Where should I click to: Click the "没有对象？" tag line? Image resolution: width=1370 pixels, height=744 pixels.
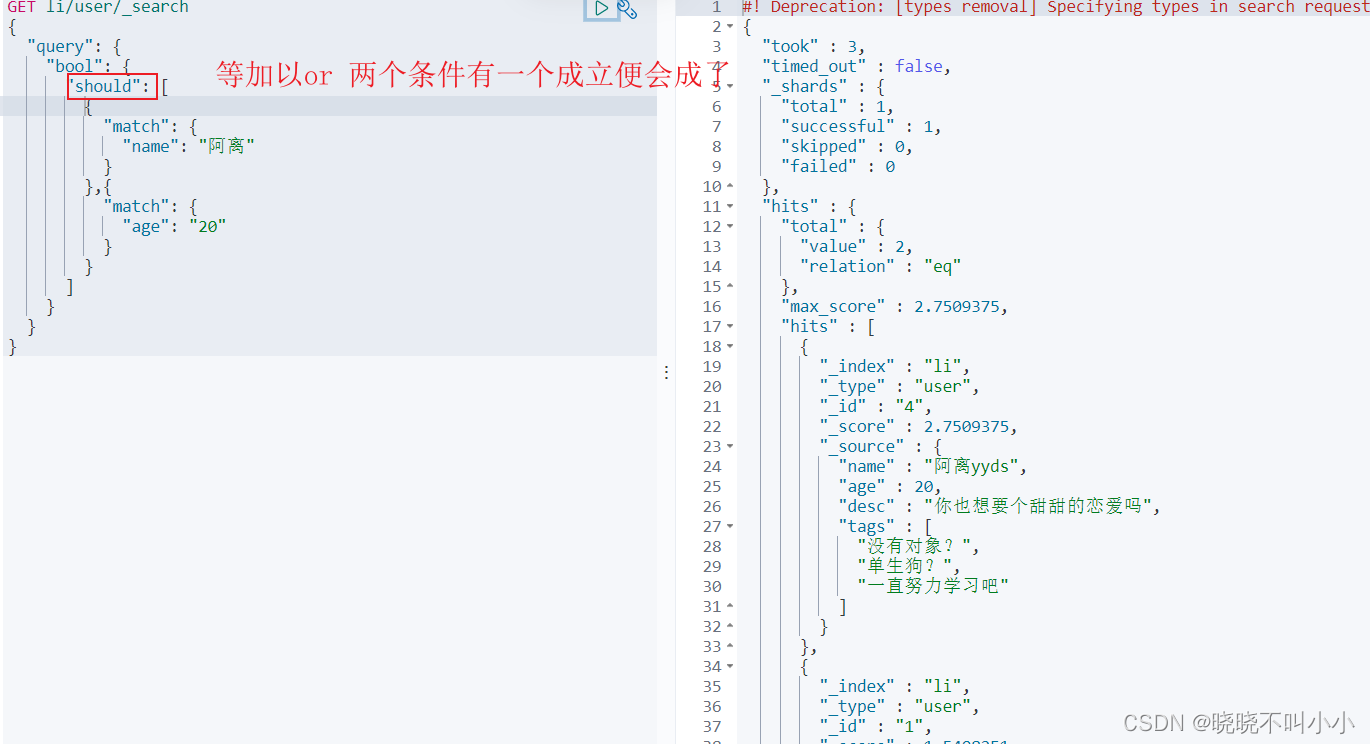918,546
